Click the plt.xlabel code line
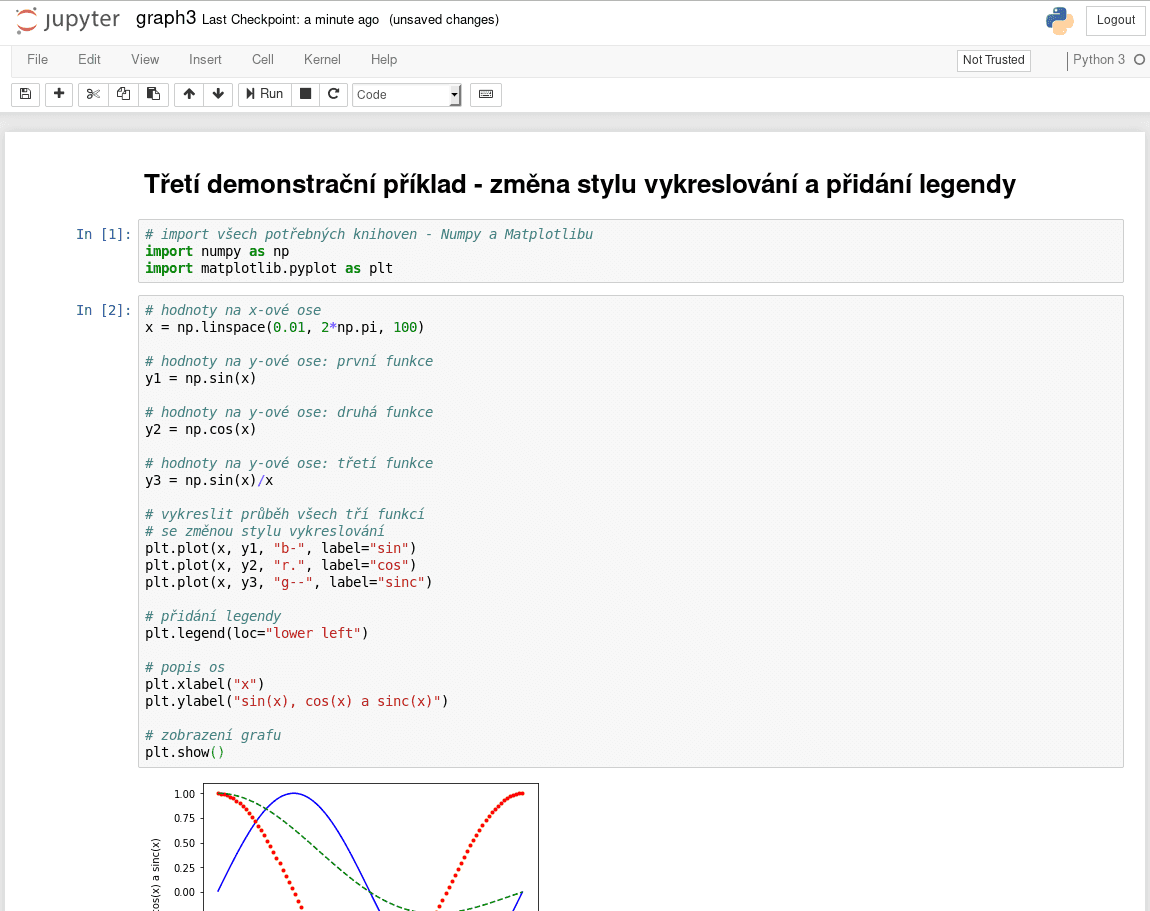This screenshot has height=911, width=1150. (205, 684)
